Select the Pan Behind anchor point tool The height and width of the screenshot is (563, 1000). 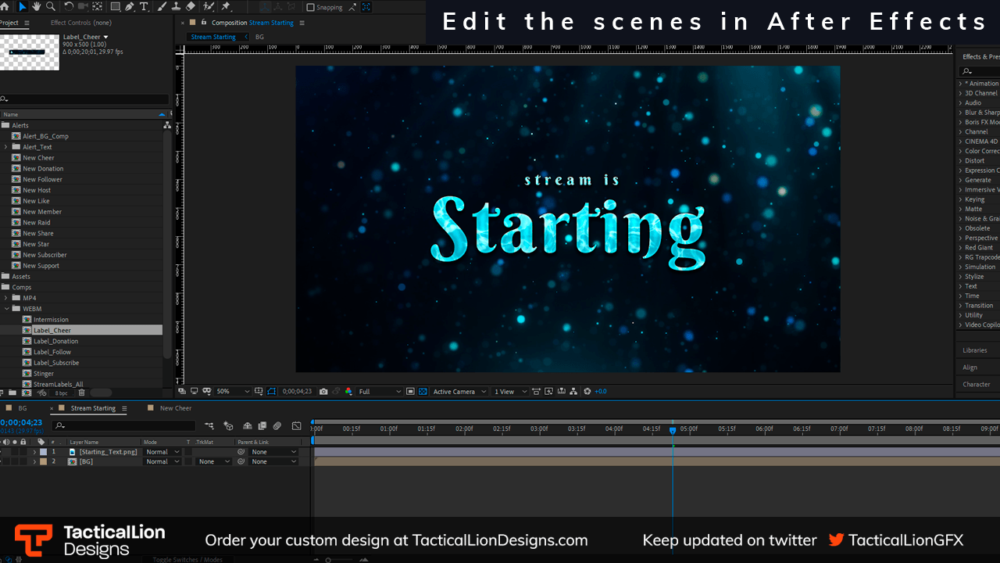[x=98, y=6]
